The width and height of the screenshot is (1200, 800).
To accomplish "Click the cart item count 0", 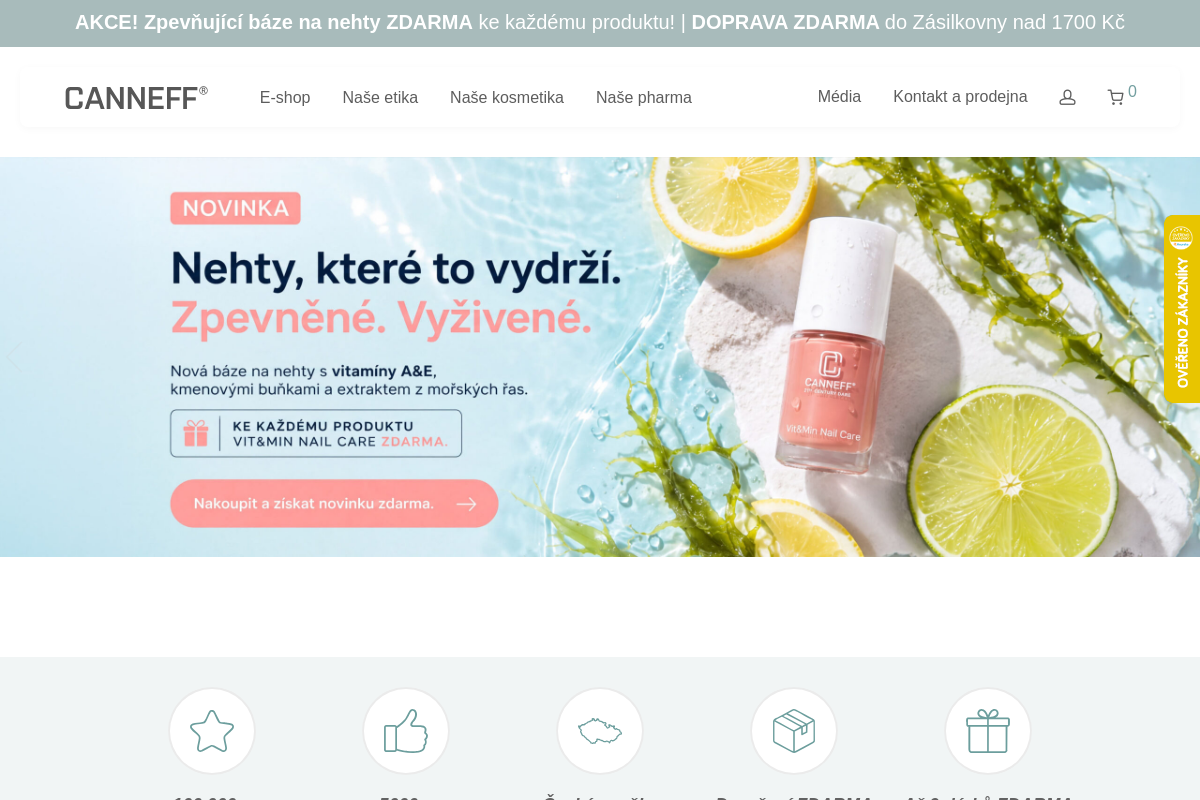I will [x=1132, y=91].
